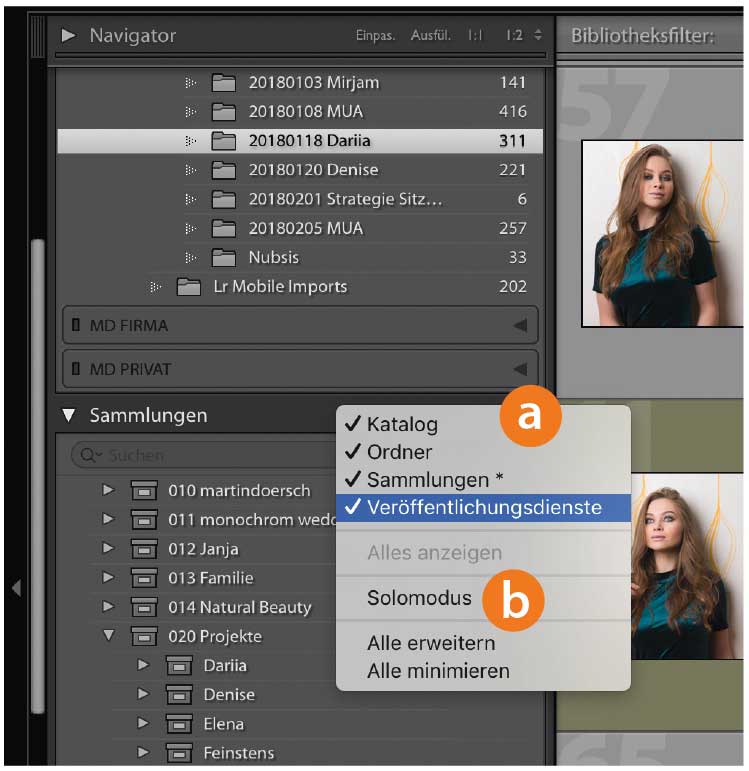749x771 pixels.
Task: Expand the MD FIRMA volume arrow
Action: [520, 325]
